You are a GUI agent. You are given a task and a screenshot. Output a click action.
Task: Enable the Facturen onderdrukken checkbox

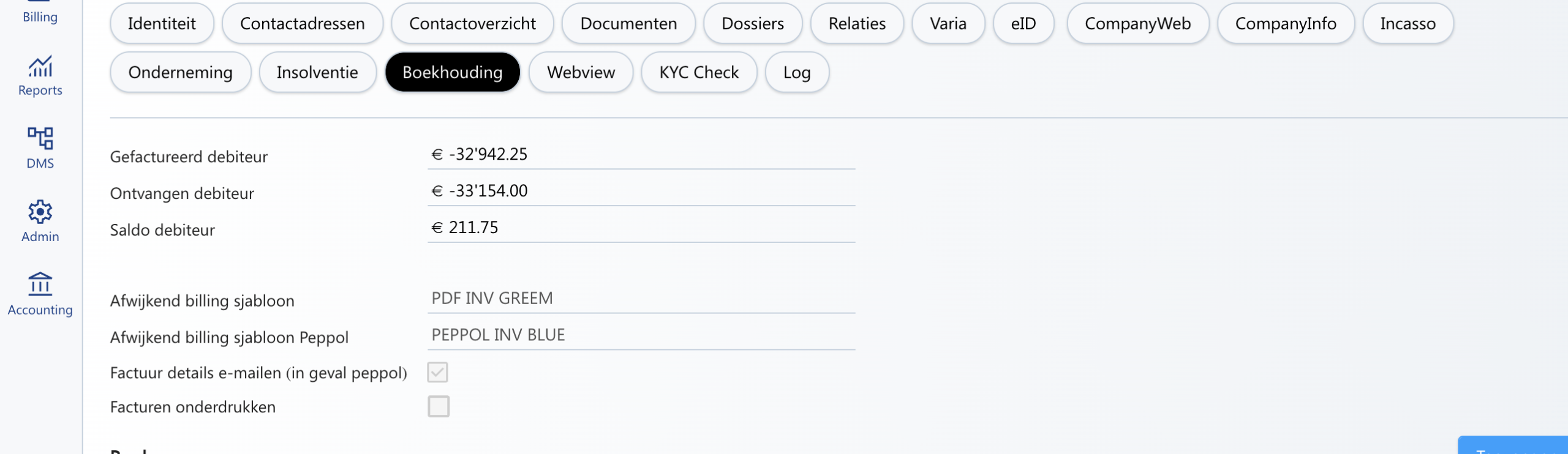coord(438,406)
